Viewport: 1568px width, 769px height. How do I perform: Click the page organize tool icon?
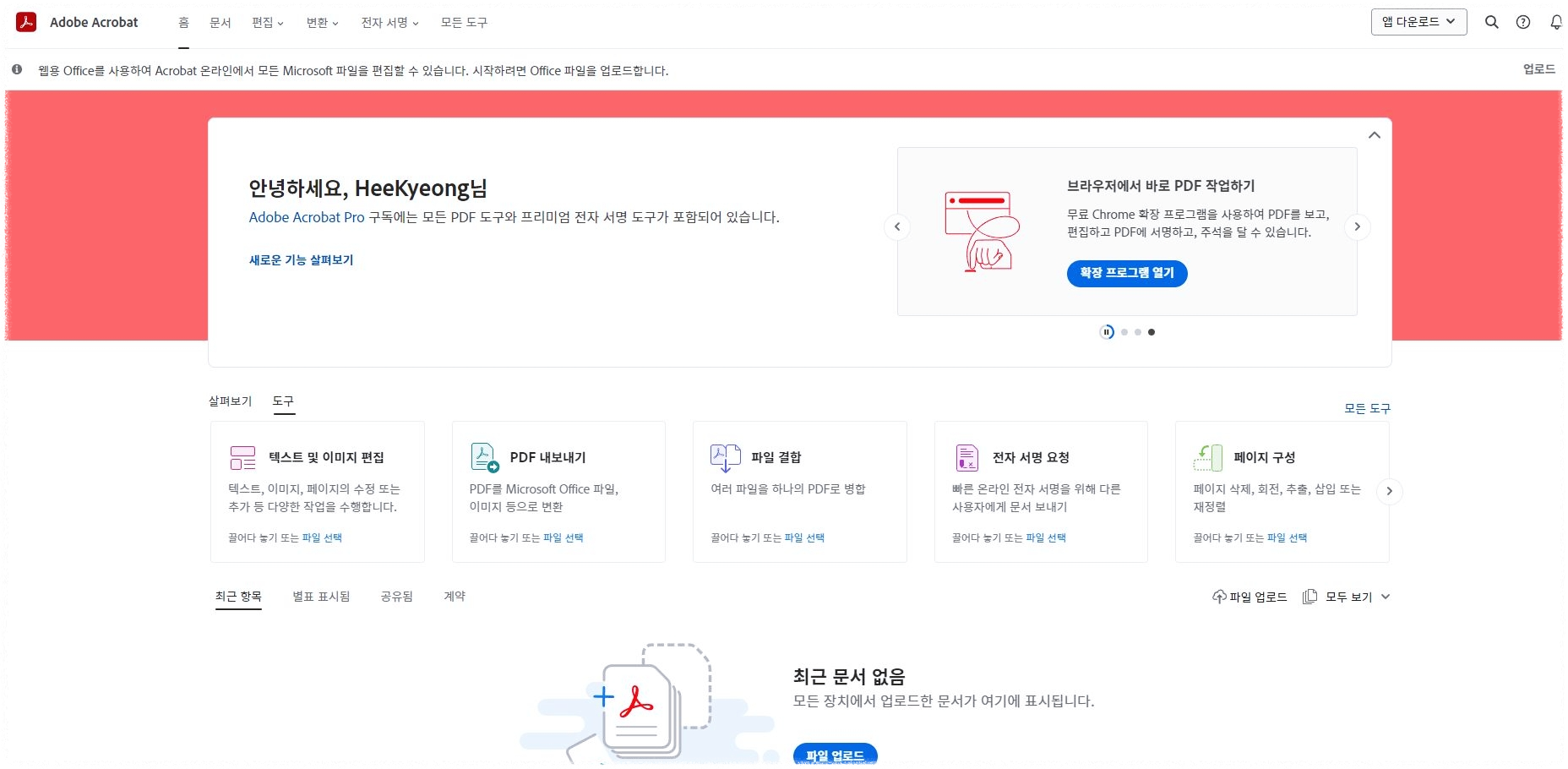click(1208, 457)
